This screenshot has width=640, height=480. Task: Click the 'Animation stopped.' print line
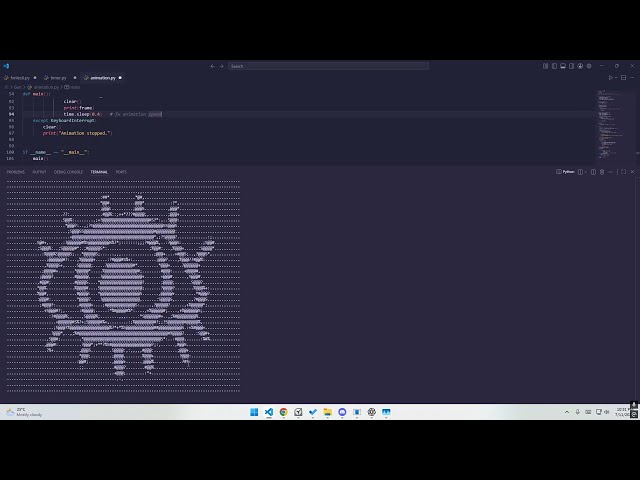(x=77, y=133)
